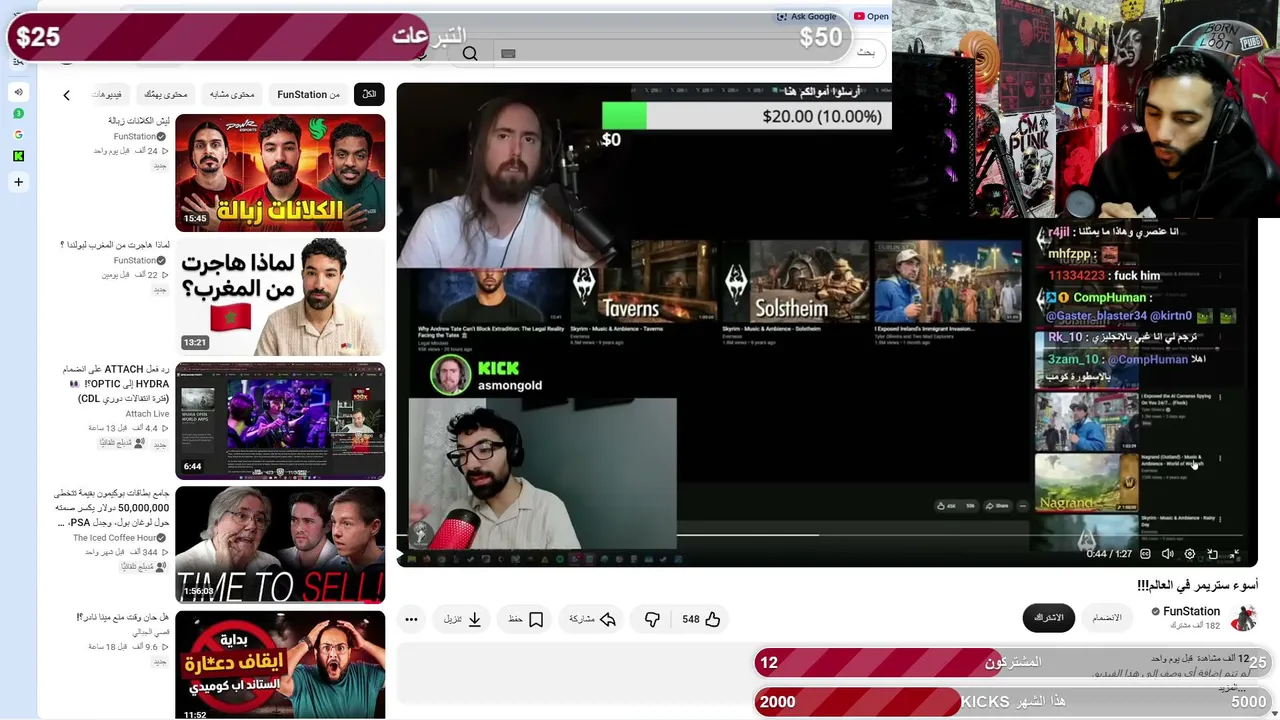Open the 6:44 Attach Live video thumbnail
The width and height of the screenshot is (1280, 720).
pyautogui.click(x=280, y=421)
